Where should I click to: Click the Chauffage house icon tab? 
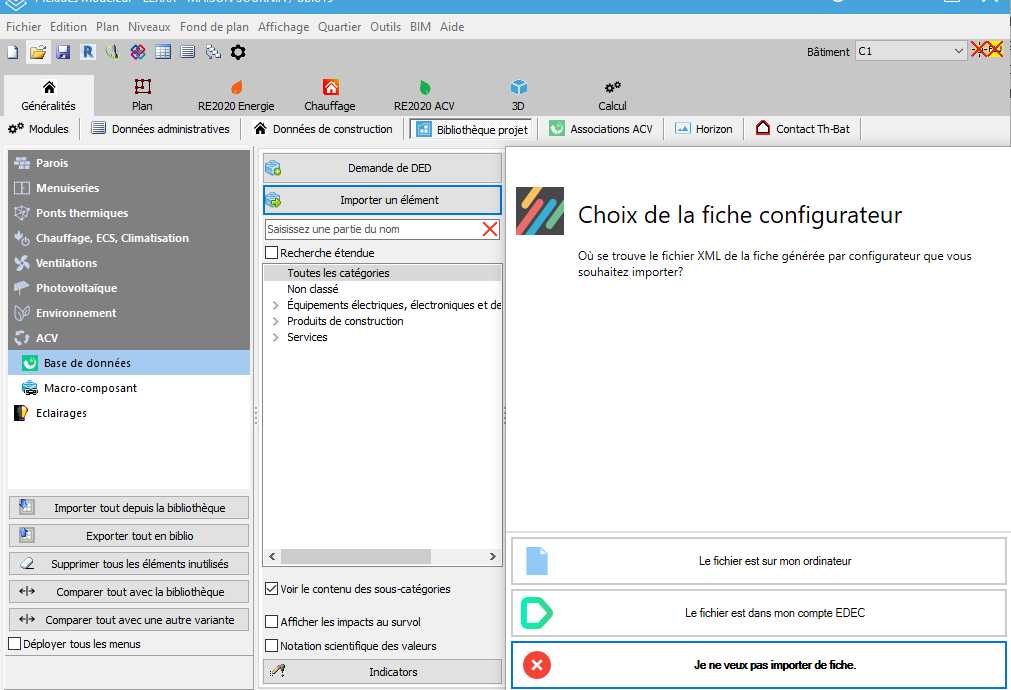coord(330,95)
